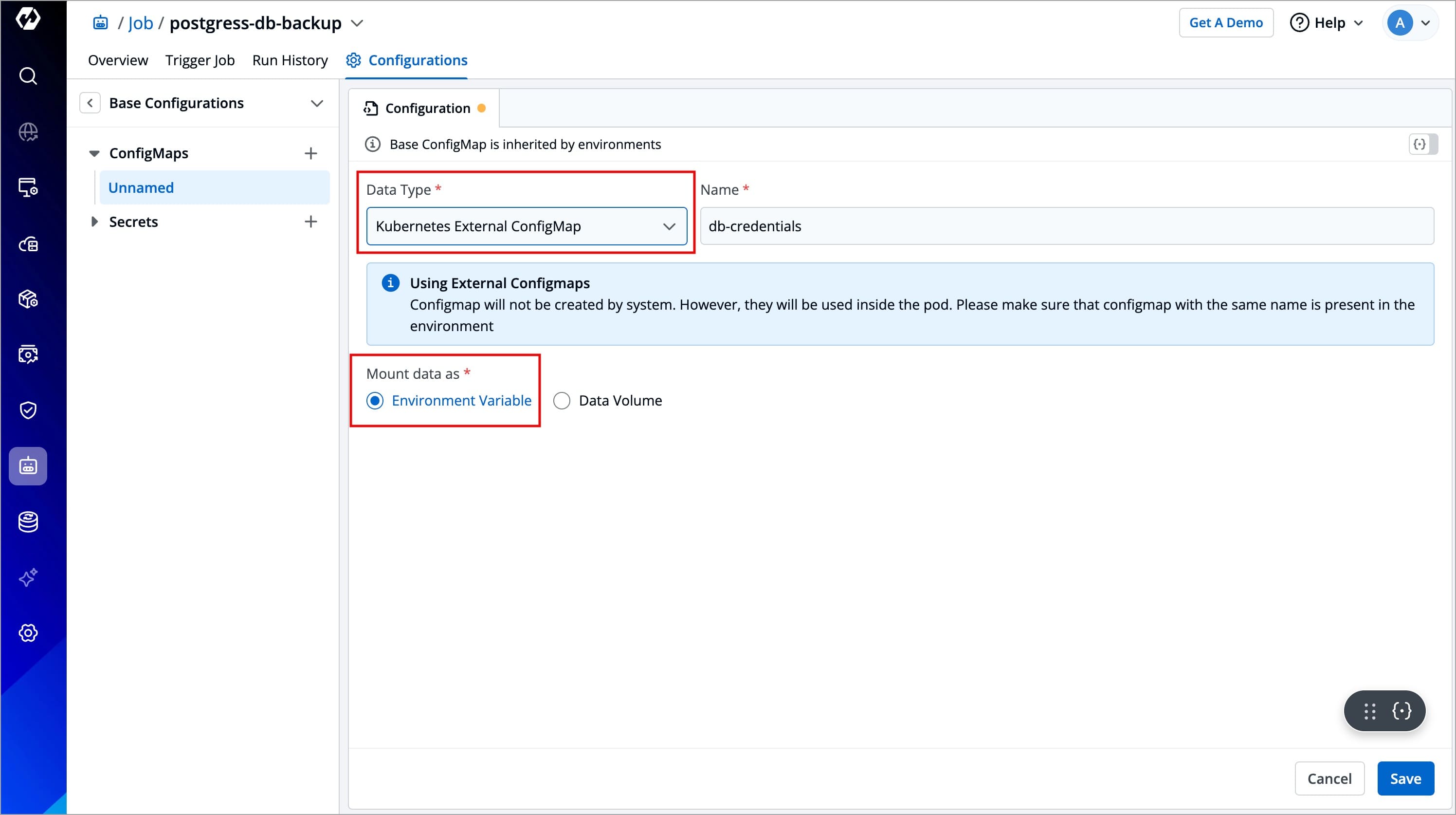Click the search icon in the sidebar
Screen dimensions: 1456x815
[28, 76]
